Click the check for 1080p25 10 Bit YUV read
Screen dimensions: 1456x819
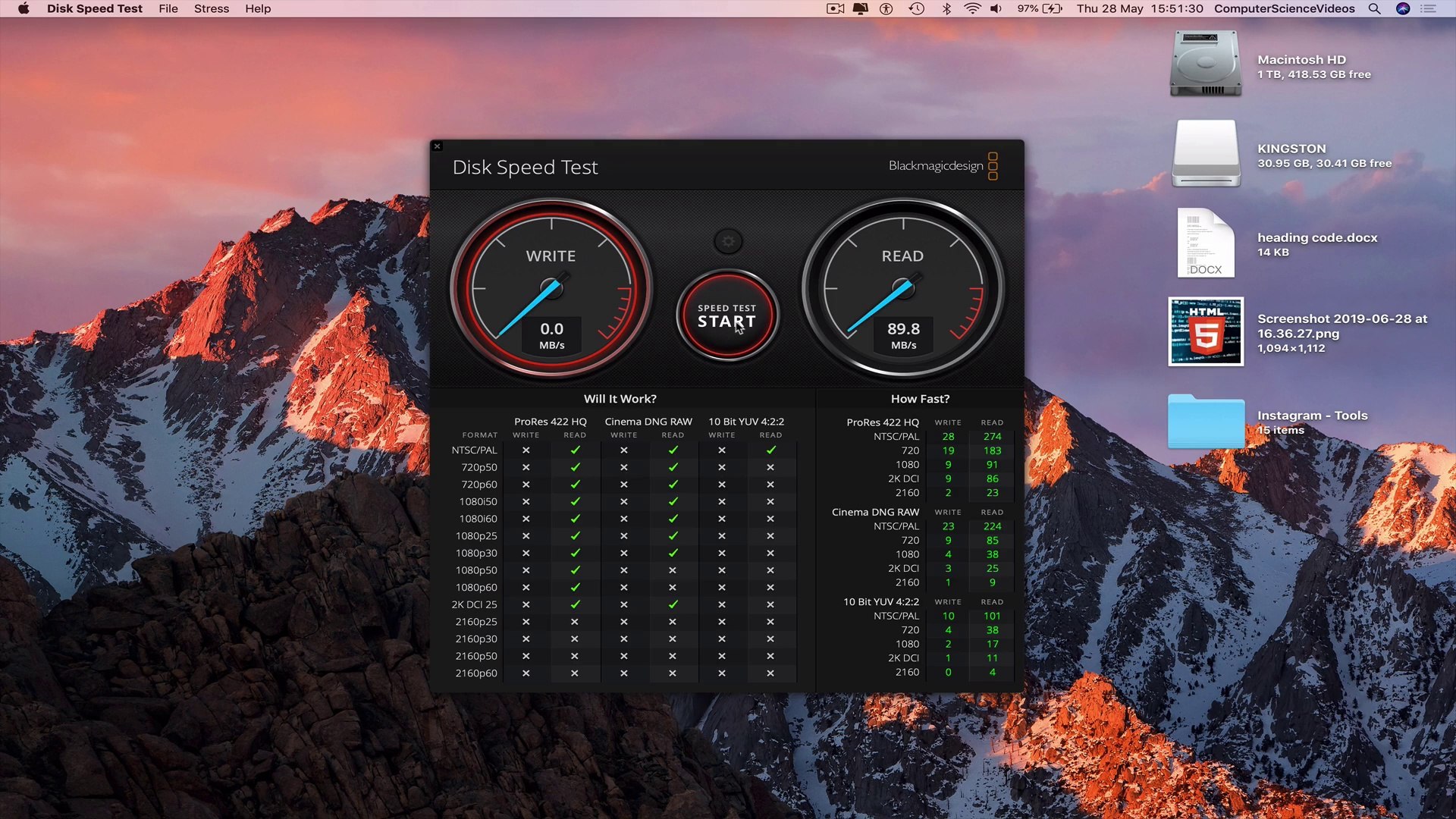(770, 536)
